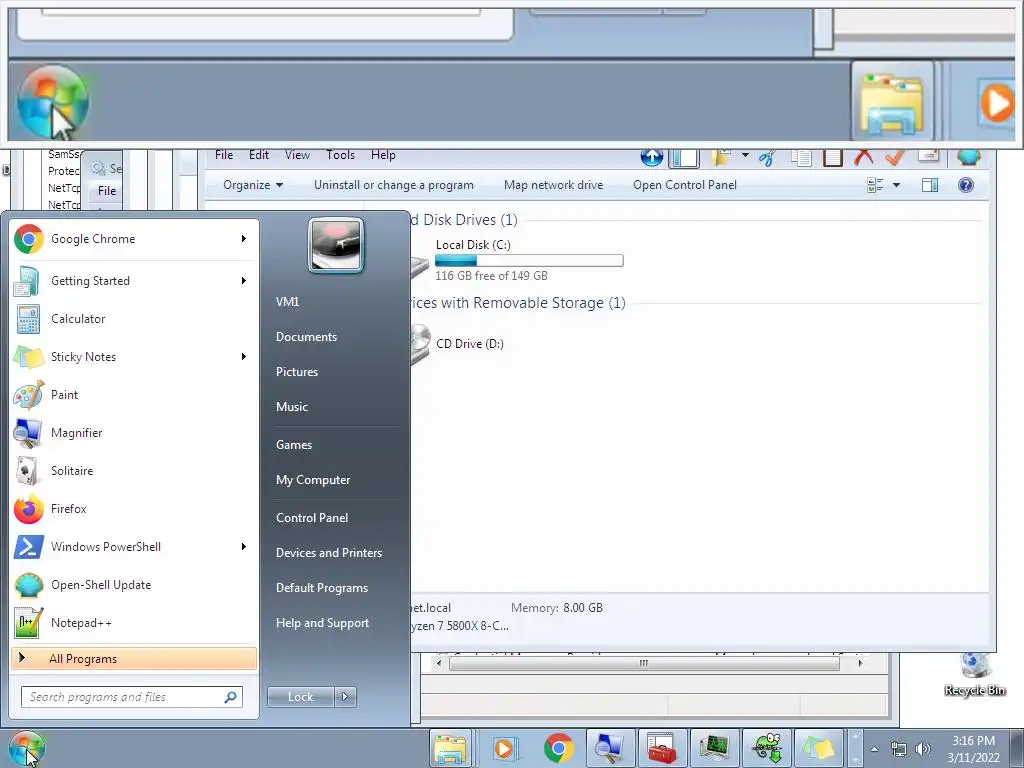Select CD Drive (D:)

(470, 344)
